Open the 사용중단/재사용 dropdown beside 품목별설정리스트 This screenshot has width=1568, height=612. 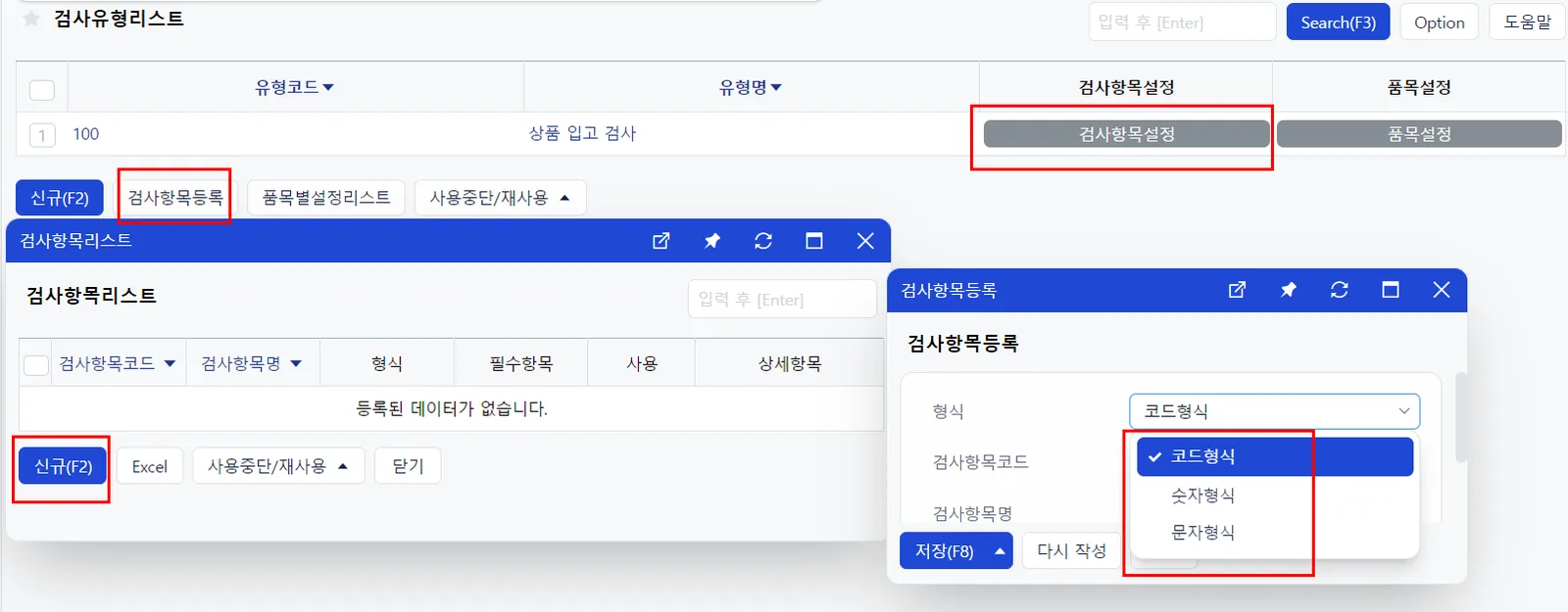coord(500,198)
